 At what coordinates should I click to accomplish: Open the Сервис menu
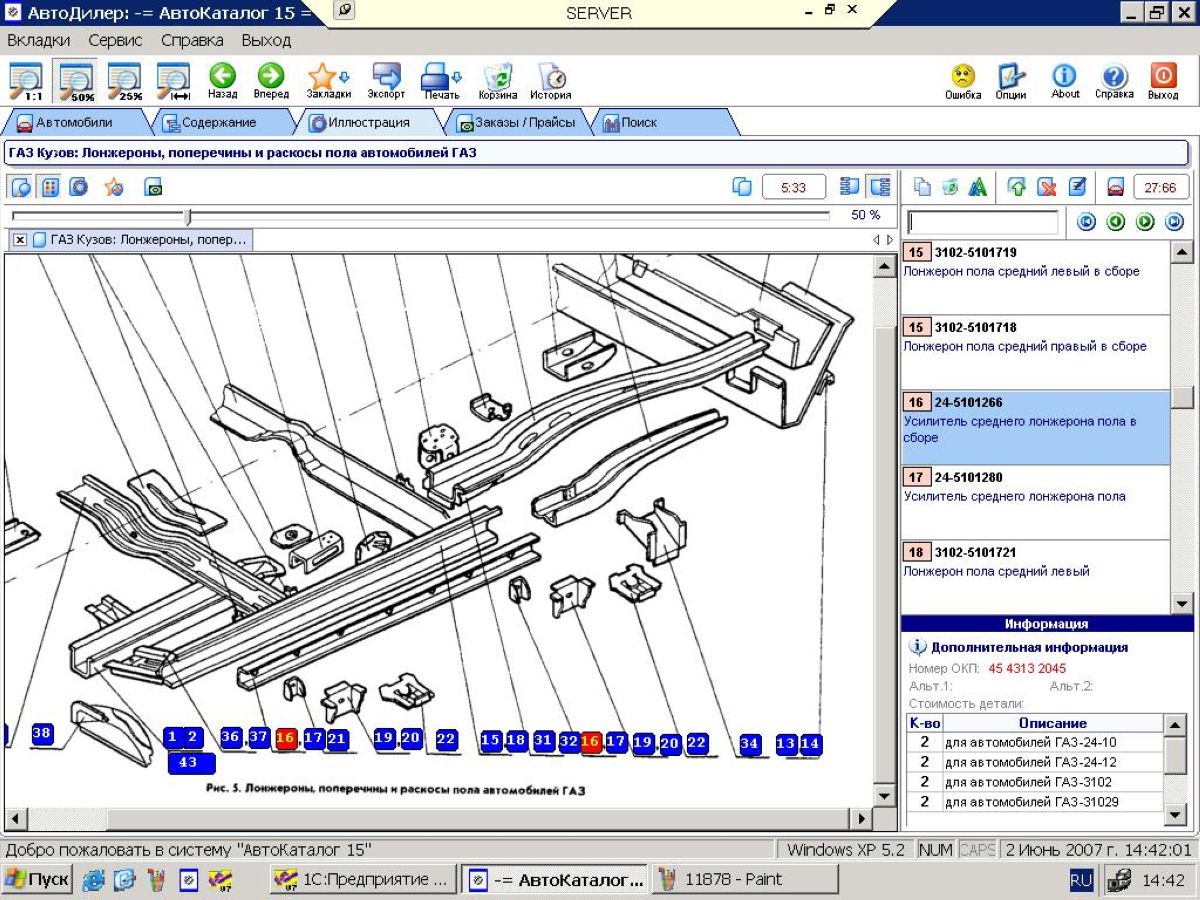115,40
